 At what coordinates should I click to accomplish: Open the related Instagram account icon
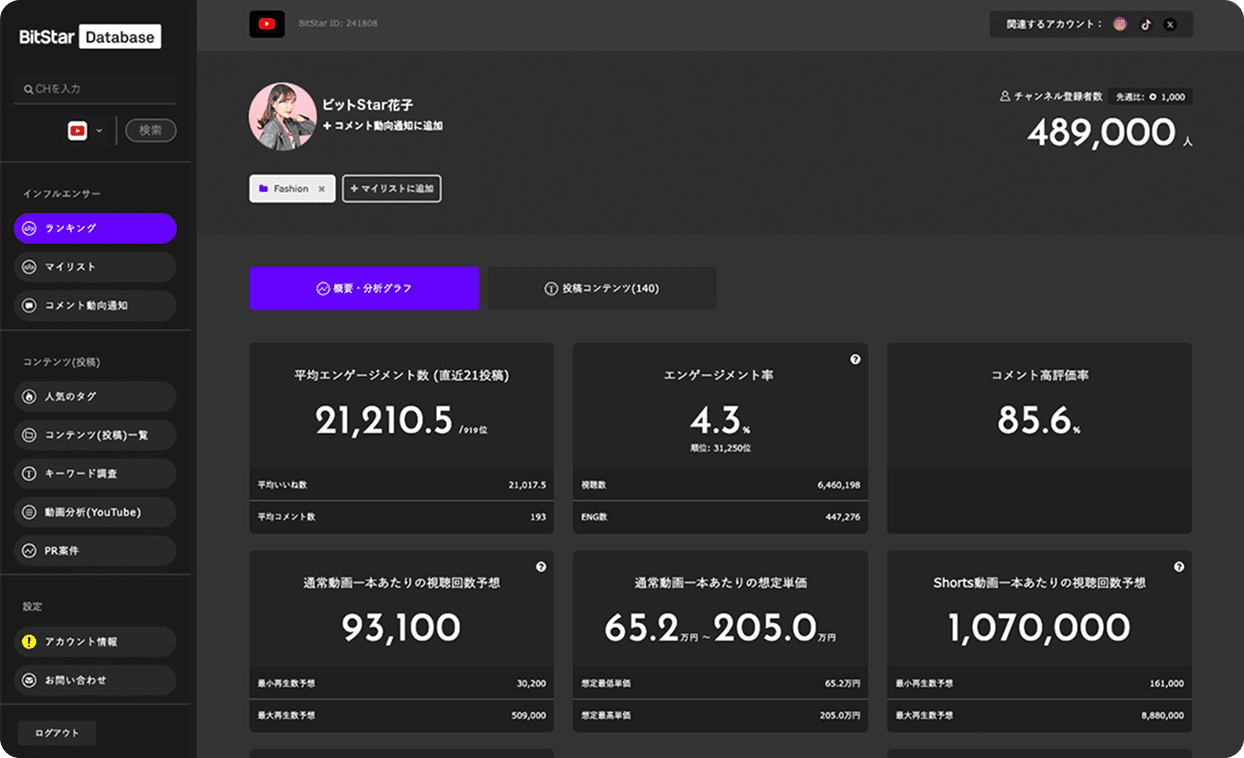[1120, 24]
